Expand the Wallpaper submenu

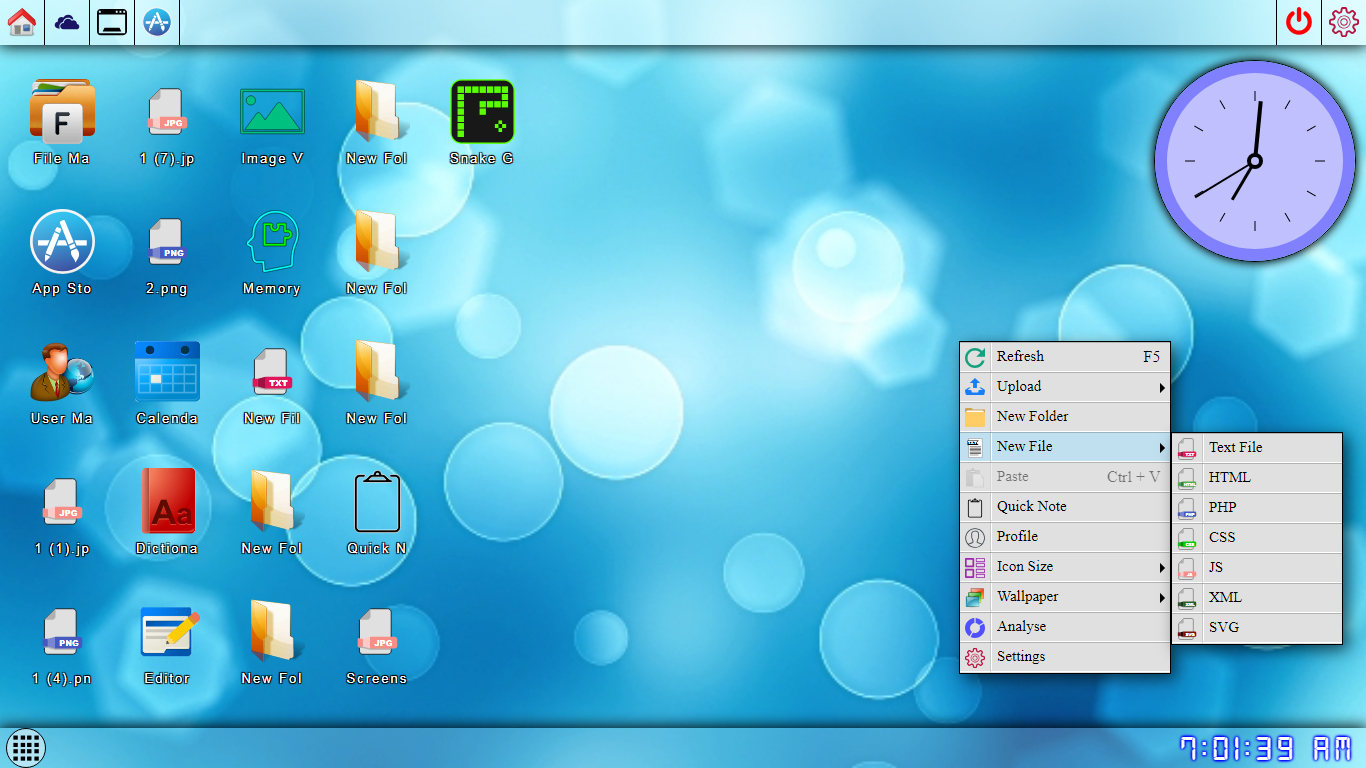1065,597
